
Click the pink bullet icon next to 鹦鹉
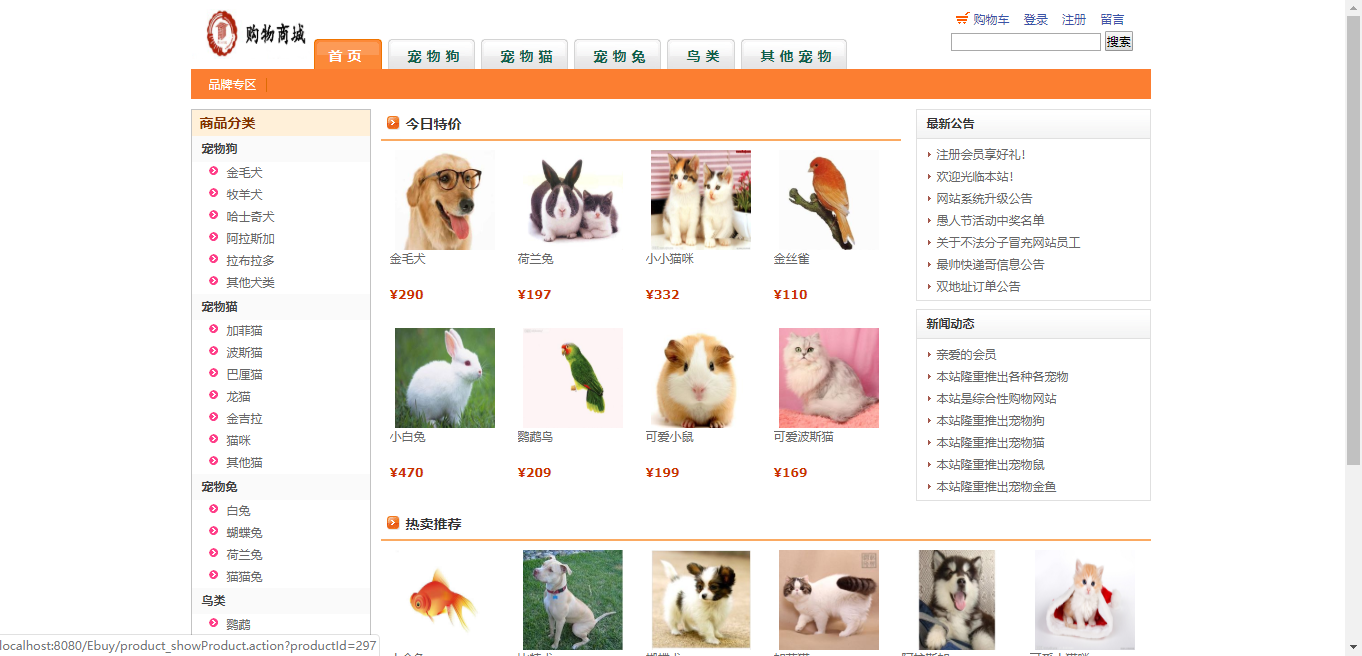[214, 623]
